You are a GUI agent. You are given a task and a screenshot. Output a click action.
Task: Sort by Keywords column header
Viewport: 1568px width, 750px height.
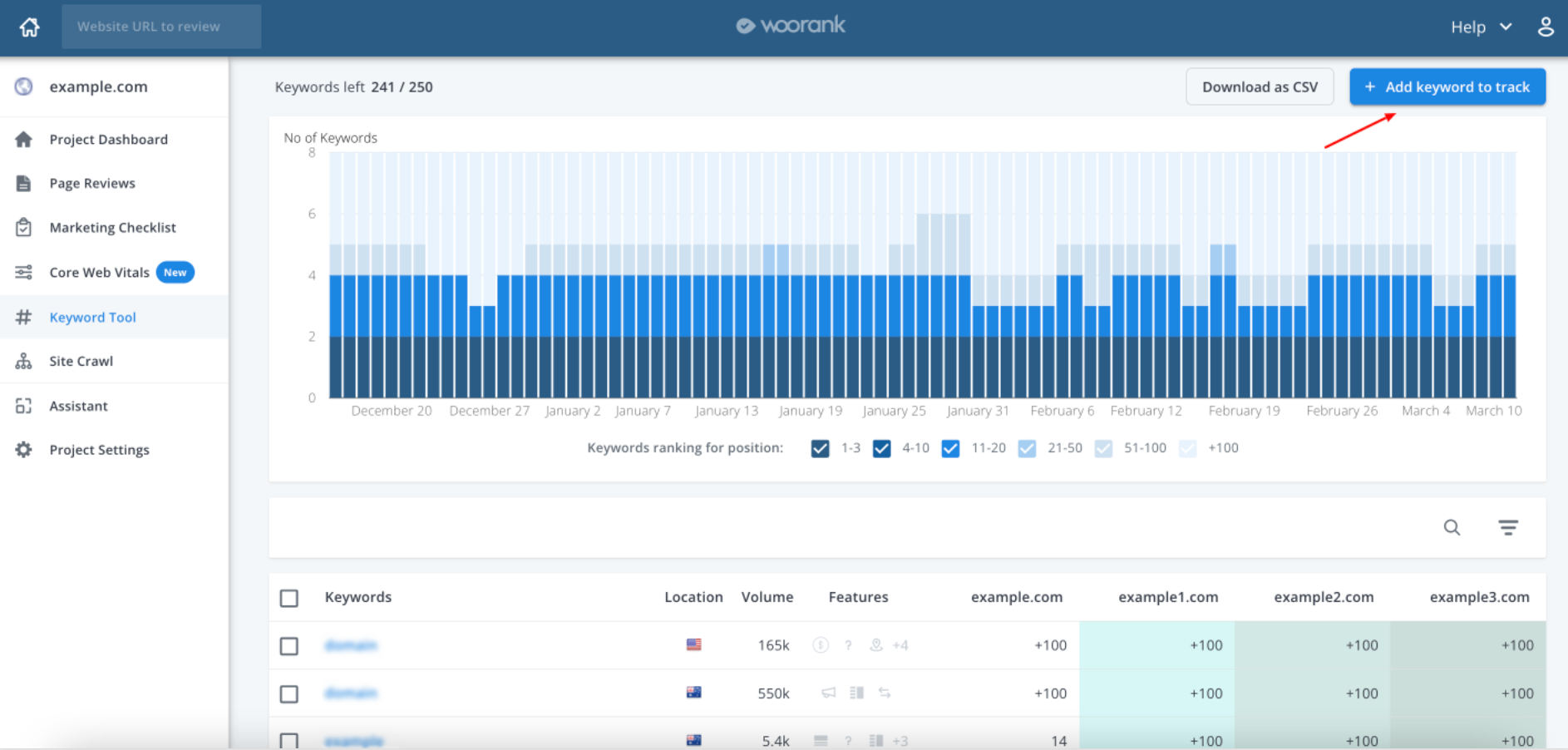(x=358, y=597)
